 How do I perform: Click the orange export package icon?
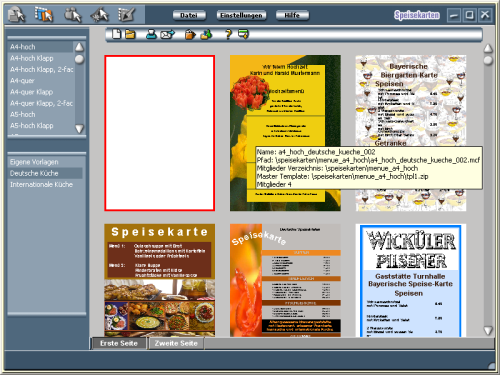[190, 34]
